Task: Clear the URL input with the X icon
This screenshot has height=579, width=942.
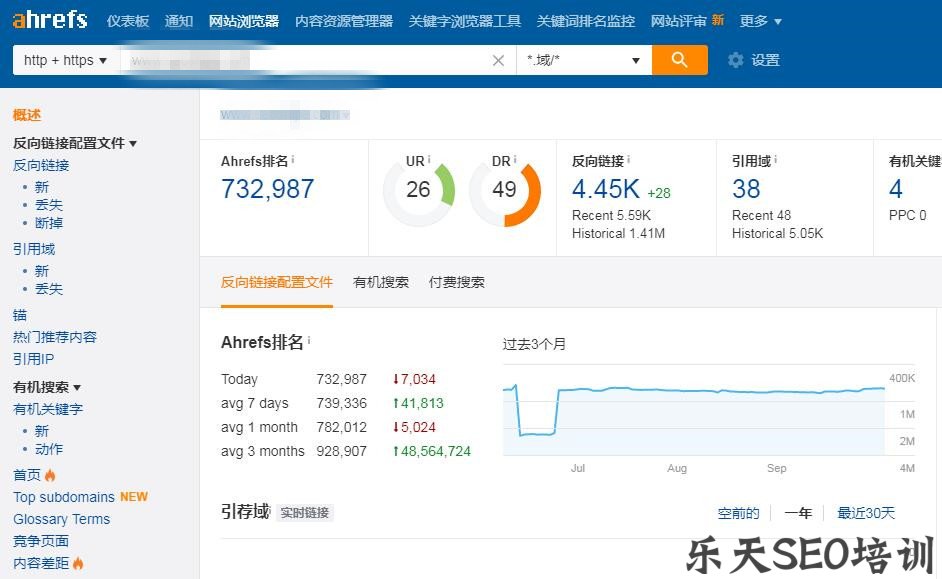Action: 498,60
